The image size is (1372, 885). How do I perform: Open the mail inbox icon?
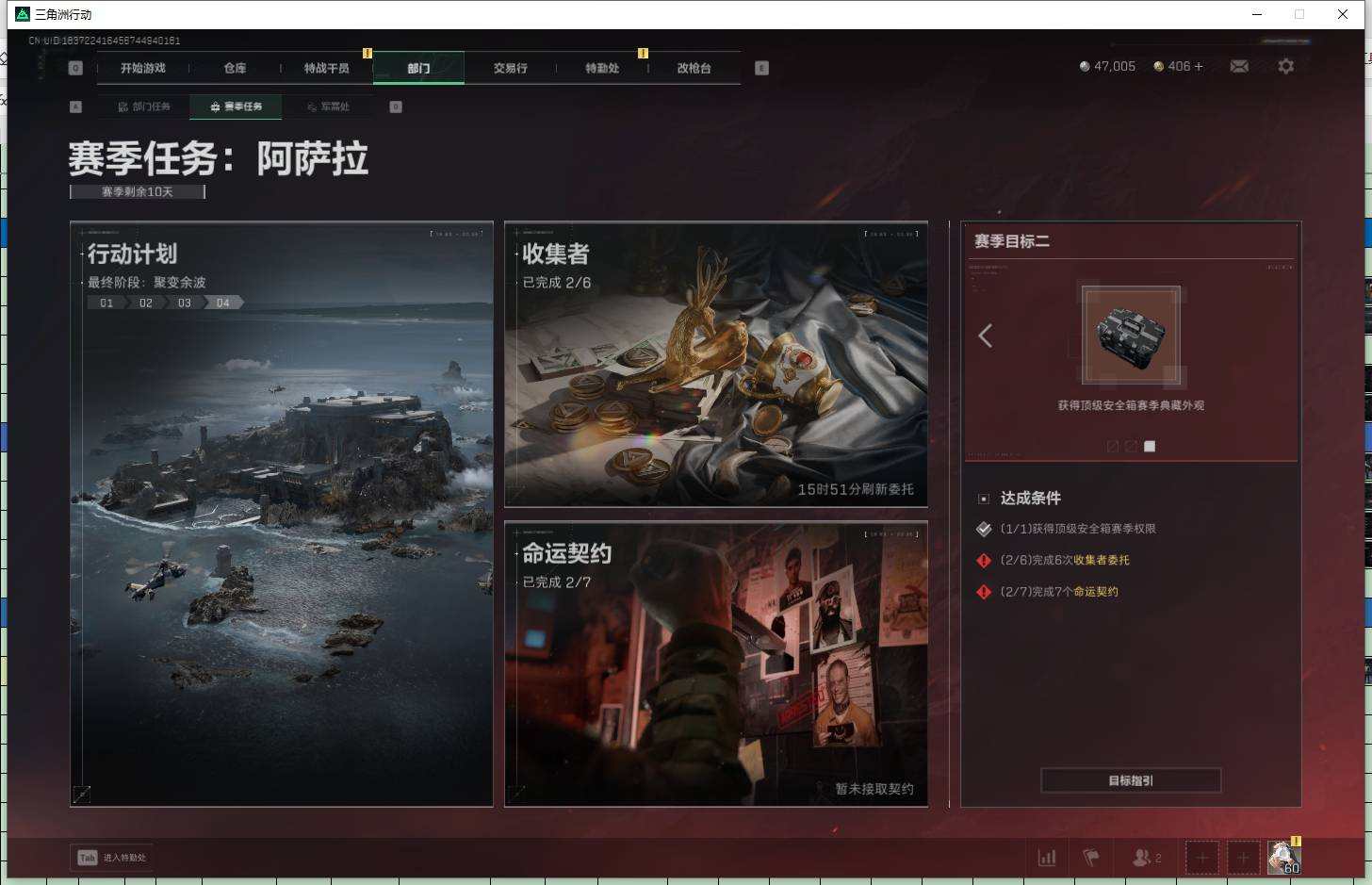point(1239,66)
